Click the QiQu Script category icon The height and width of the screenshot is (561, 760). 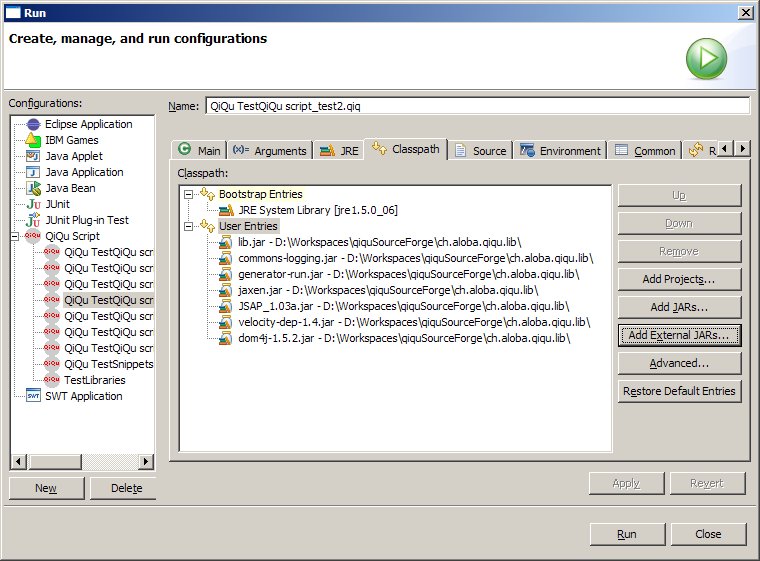pyautogui.click(x=33, y=236)
